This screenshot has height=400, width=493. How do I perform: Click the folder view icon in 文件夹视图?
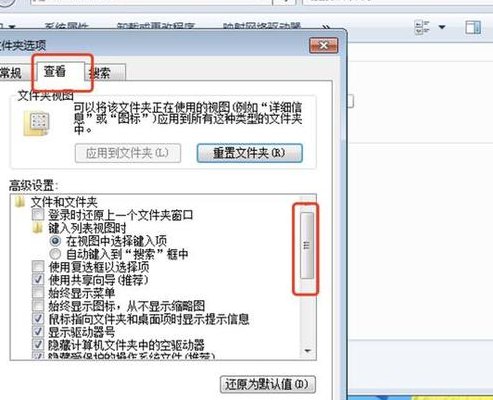coord(36,124)
